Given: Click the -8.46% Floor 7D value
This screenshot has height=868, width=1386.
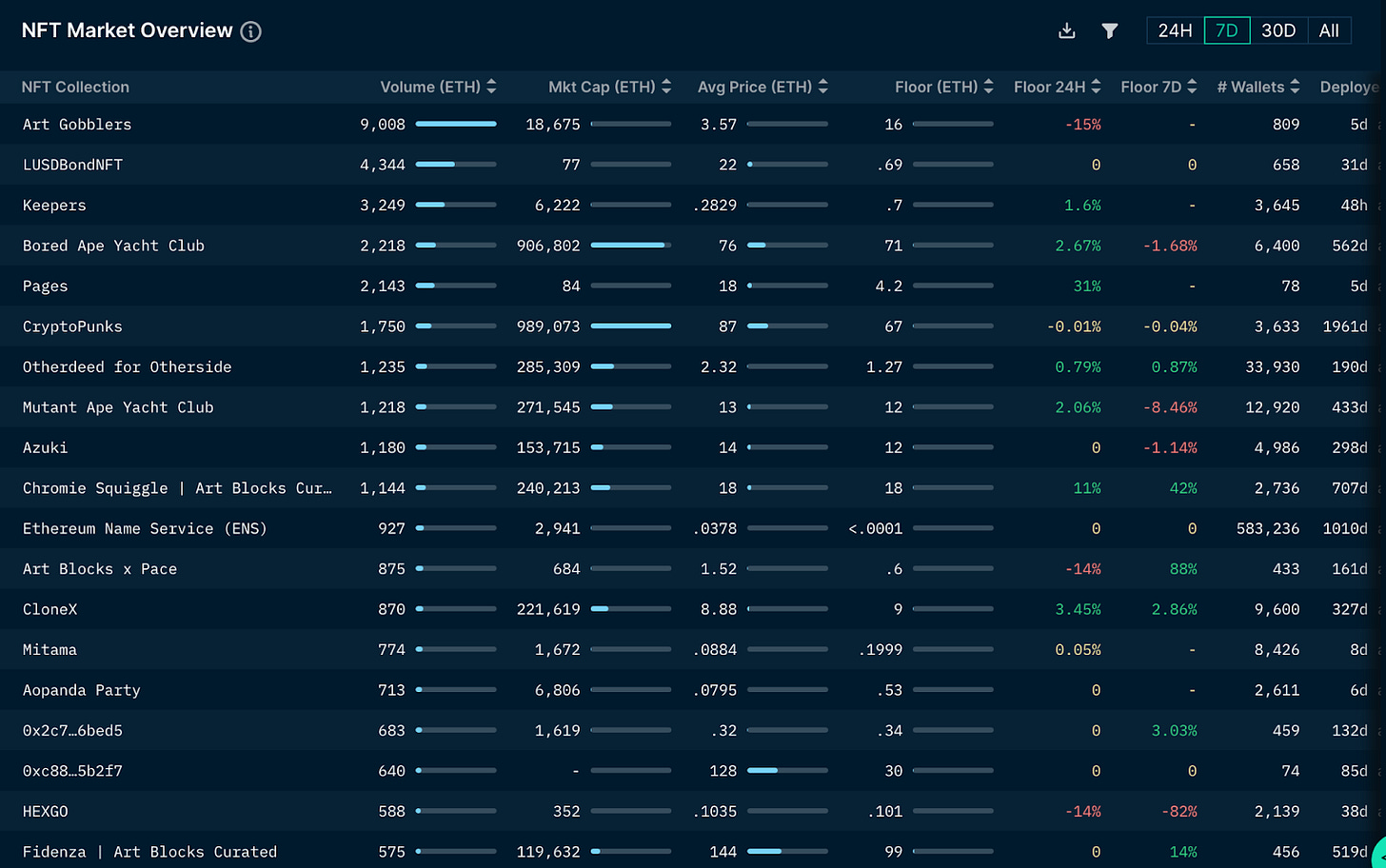Looking at the screenshot, I should tap(1170, 407).
